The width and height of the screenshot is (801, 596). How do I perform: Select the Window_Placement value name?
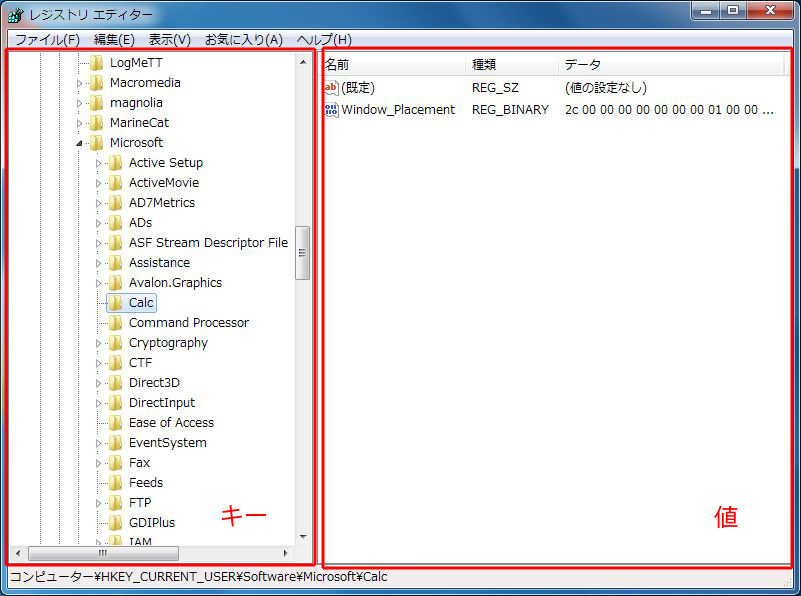[x=398, y=109]
